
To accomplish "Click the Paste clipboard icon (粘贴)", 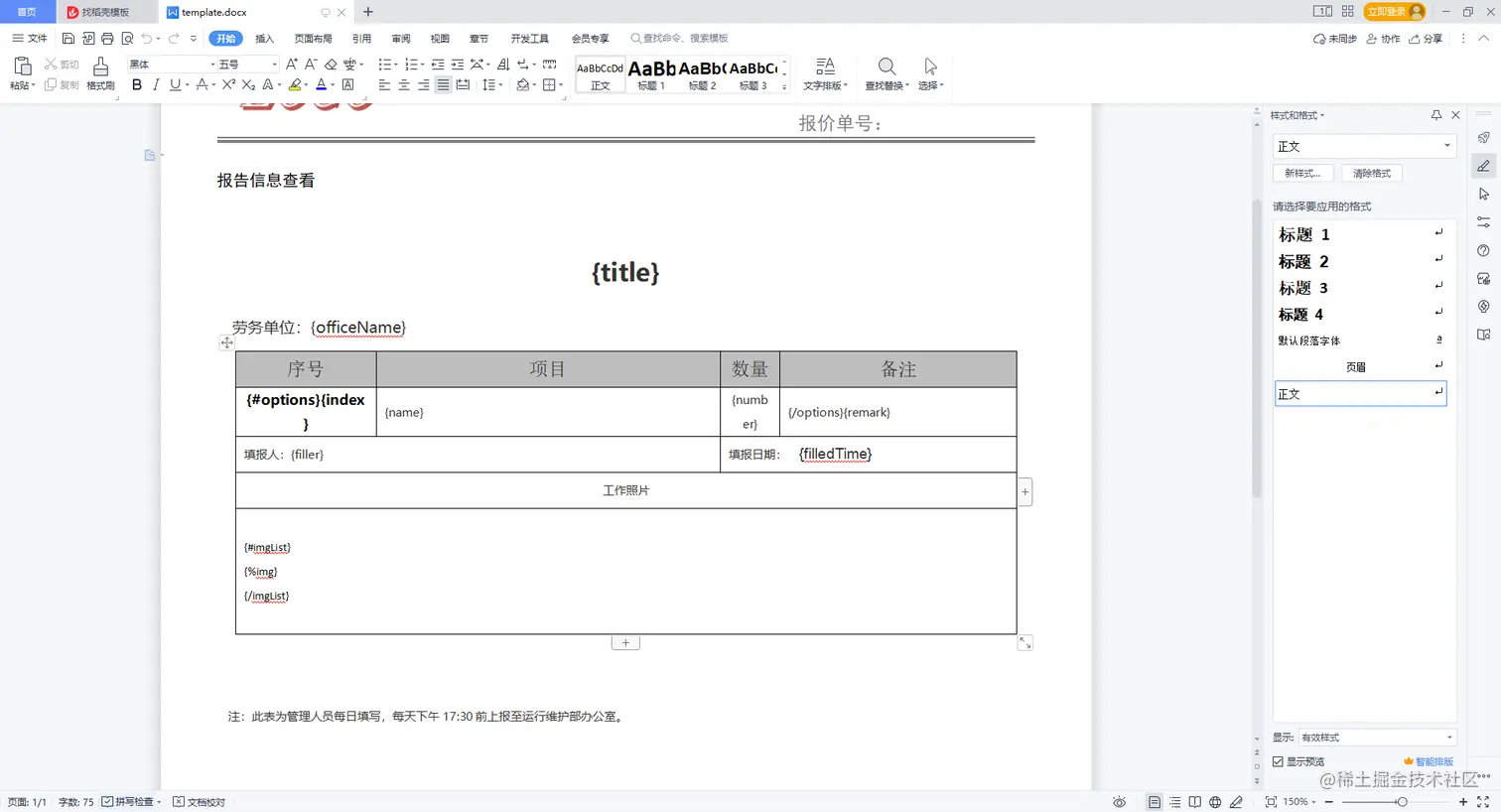I will 22,68.
